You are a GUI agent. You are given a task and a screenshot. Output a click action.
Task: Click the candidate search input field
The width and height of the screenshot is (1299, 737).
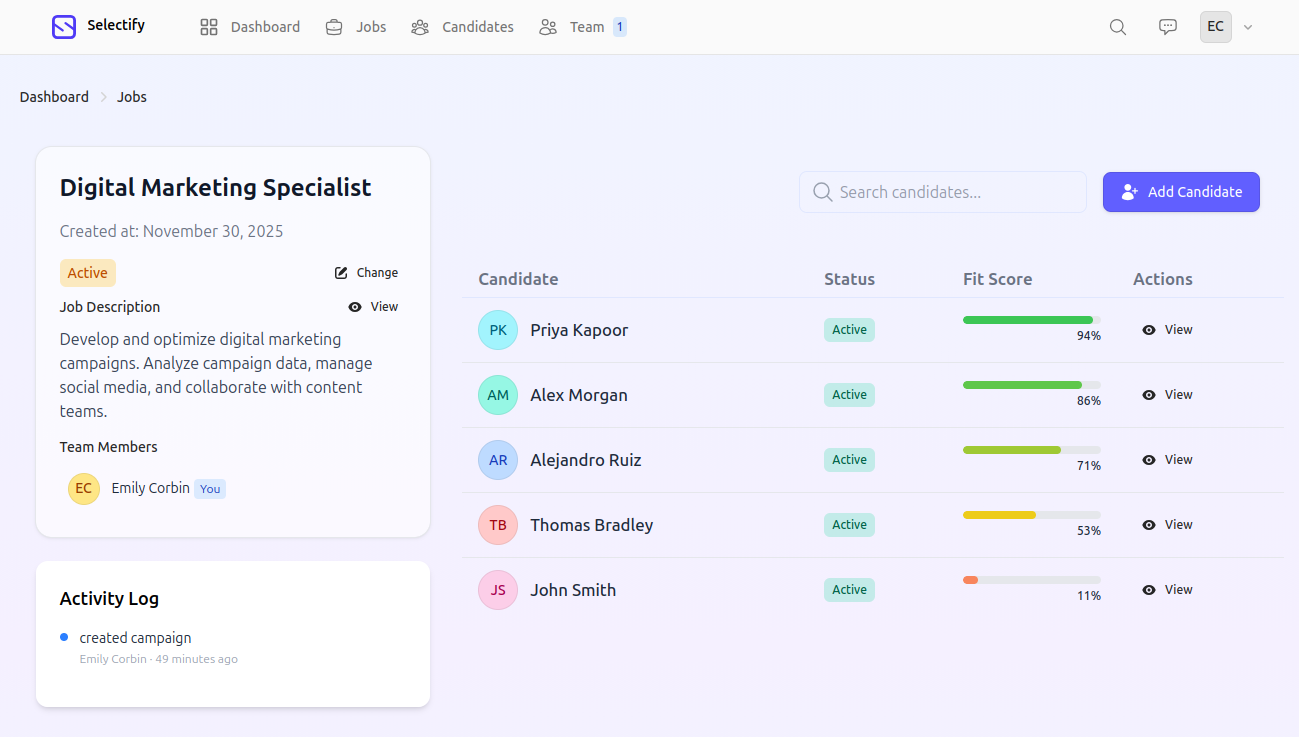[942, 191]
